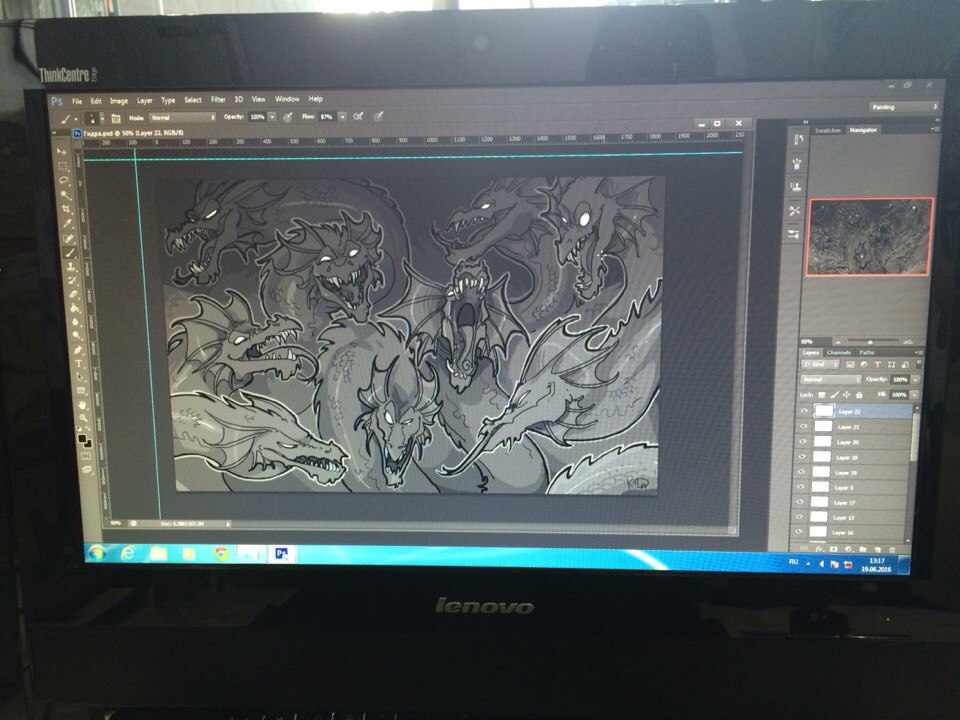Screen dimensions: 960x720
Task: Activate the Eyedropper tool
Action: [x=67, y=224]
